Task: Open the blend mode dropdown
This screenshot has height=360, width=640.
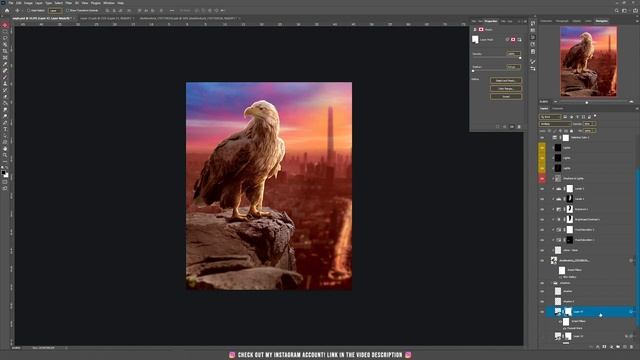Action: click(555, 124)
